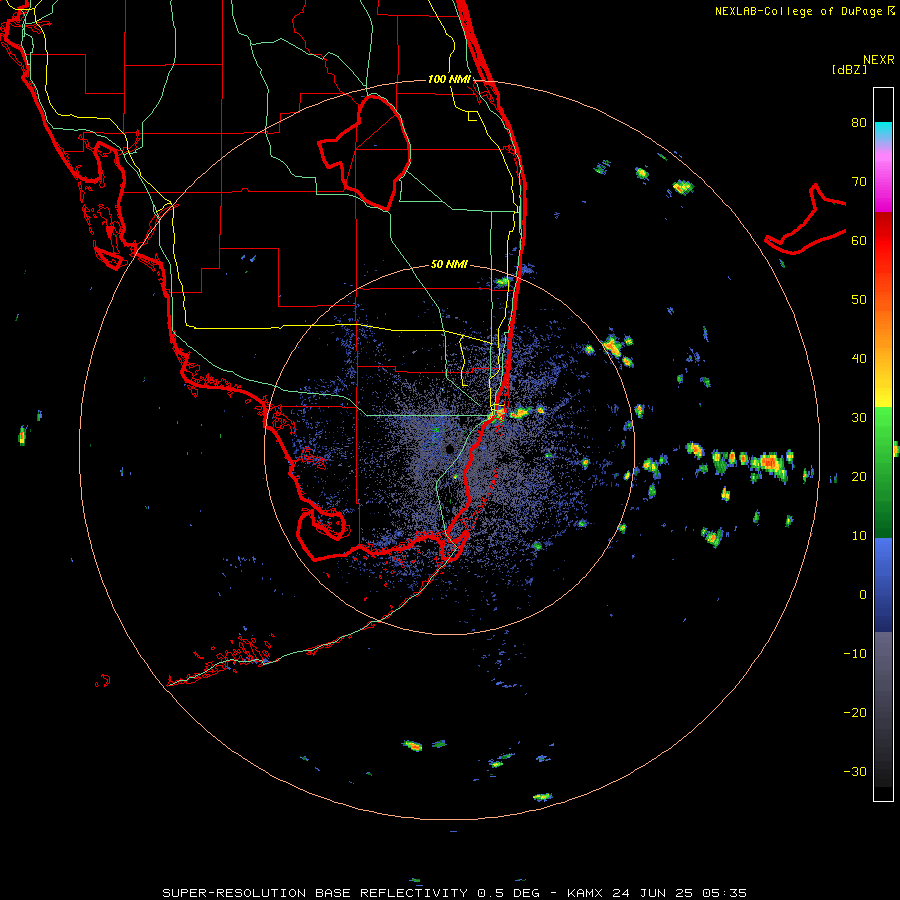The width and height of the screenshot is (900, 900).
Task: Click the isolated storm cell at the far west edge
Action: [22, 436]
